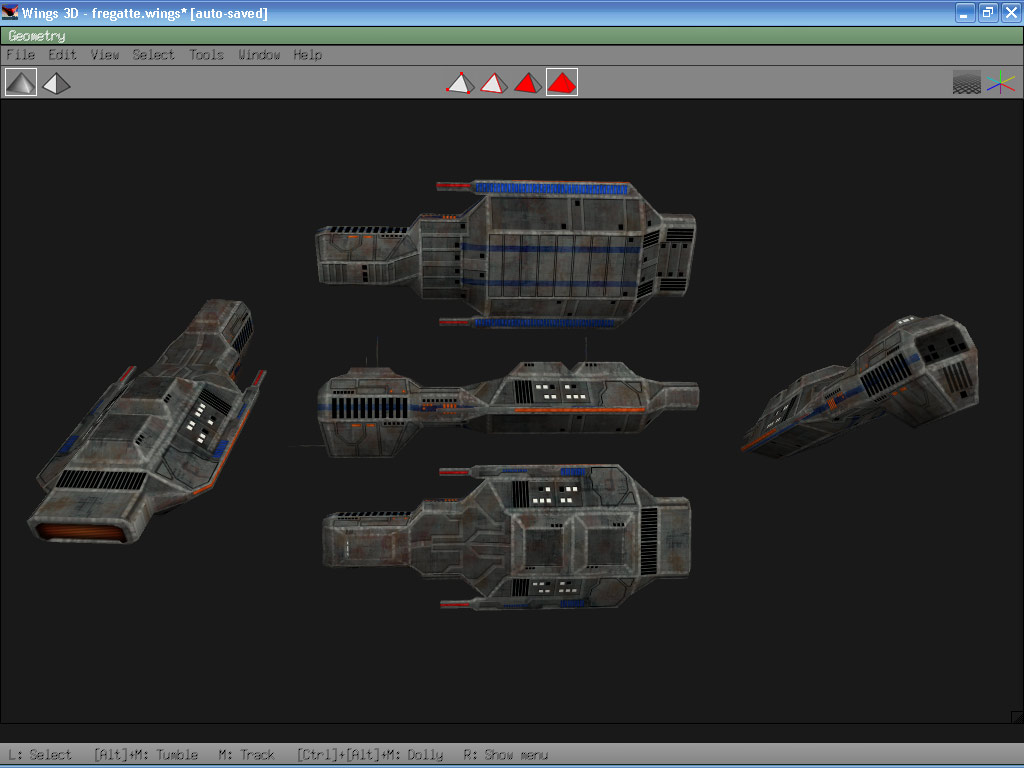This screenshot has height=768, width=1024.
Task: Toggle flat/smooth shading pyramid icon
Action: pyautogui.click(x=21, y=82)
